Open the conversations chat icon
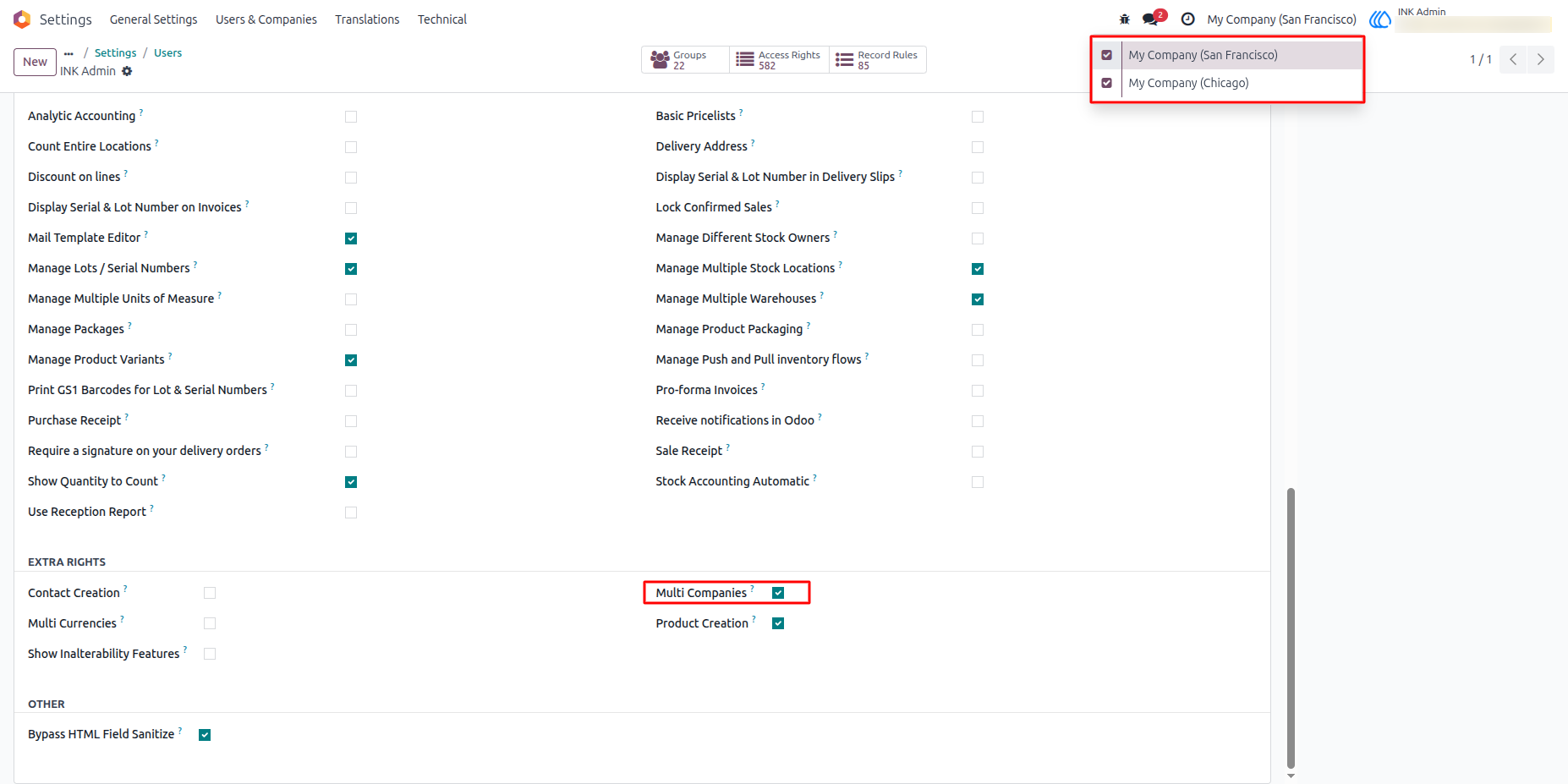Screen dimensions: 1568x784 [x=1150, y=19]
